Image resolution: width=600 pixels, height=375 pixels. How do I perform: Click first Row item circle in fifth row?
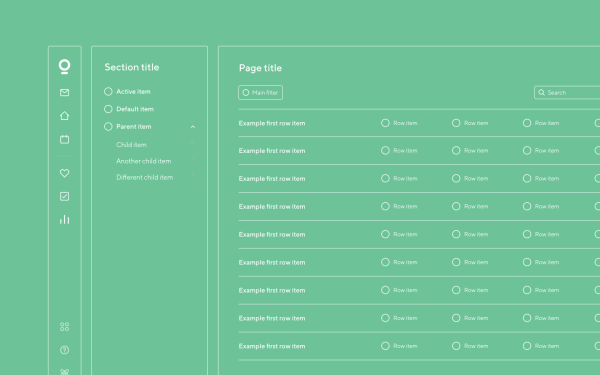pyautogui.click(x=385, y=234)
